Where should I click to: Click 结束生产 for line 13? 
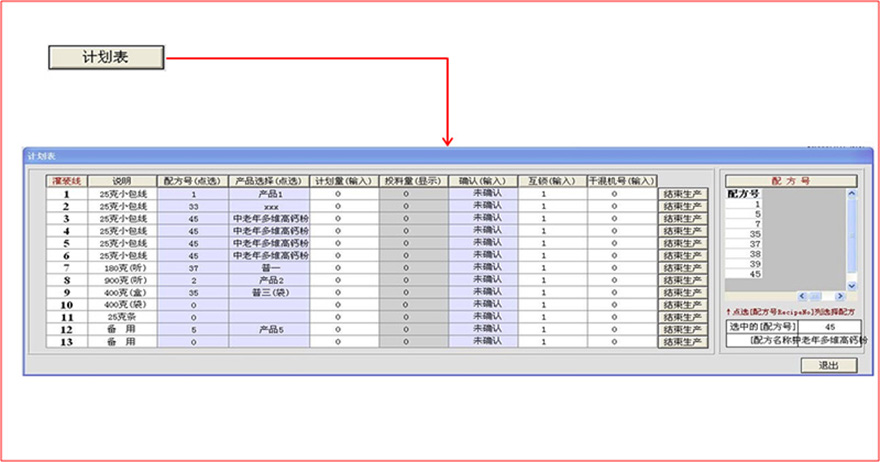(x=683, y=342)
